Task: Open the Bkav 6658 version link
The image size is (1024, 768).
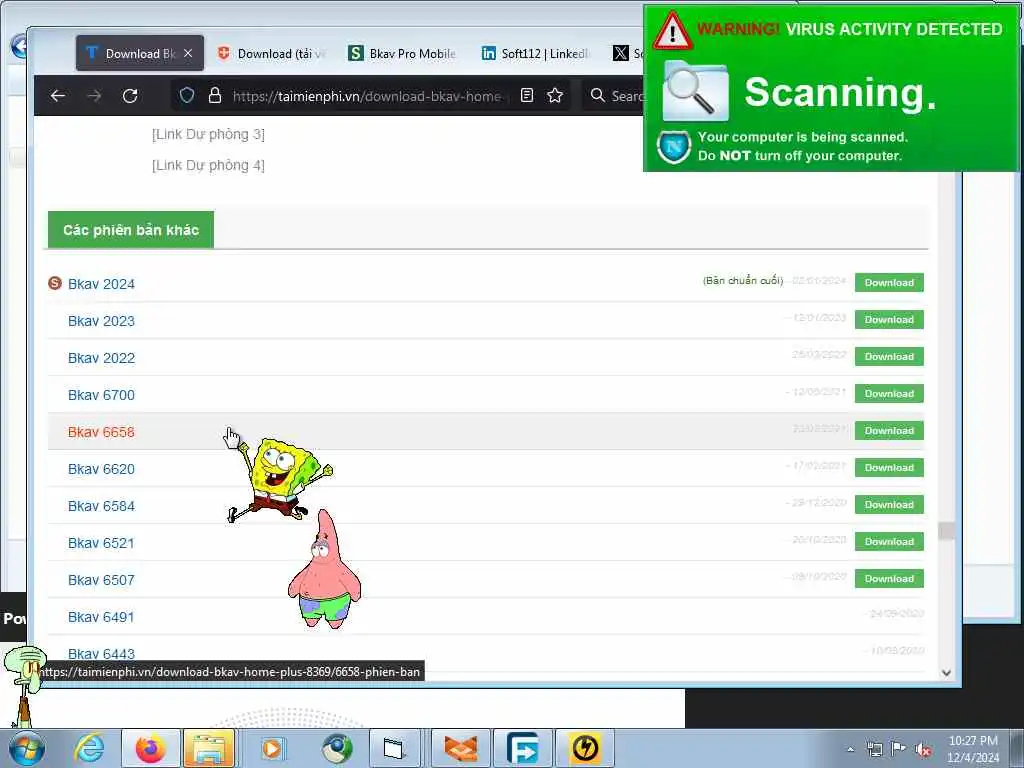Action: tap(101, 432)
